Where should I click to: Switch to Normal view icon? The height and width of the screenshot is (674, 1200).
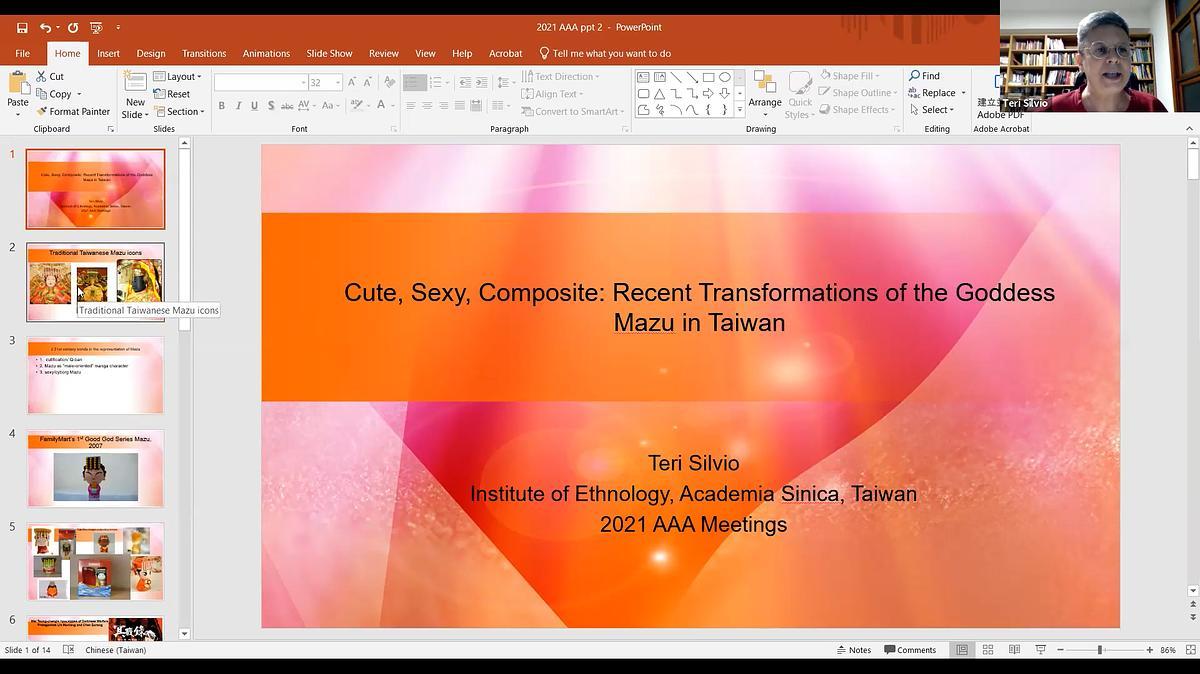tap(962, 650)
